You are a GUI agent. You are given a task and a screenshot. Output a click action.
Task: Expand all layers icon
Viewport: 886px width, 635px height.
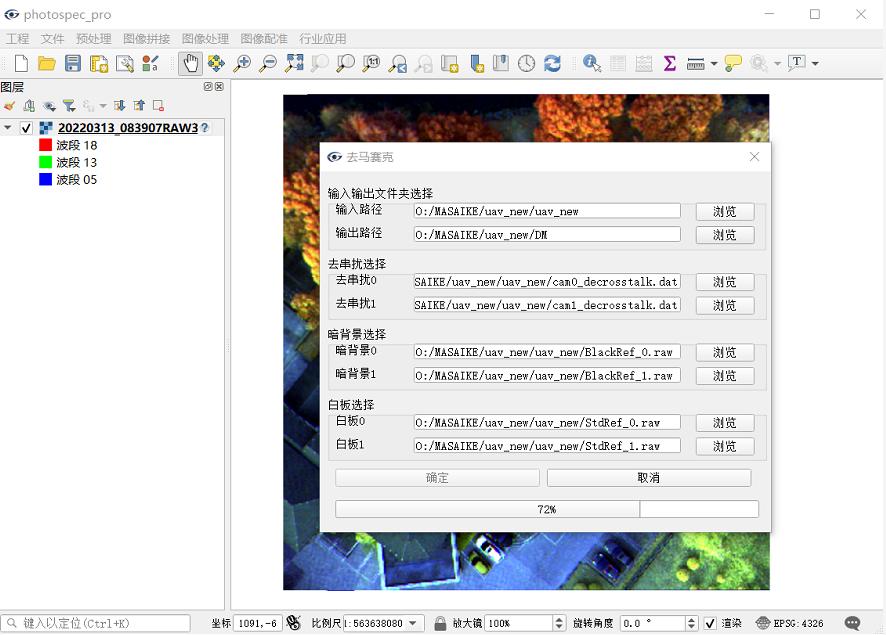119,106
